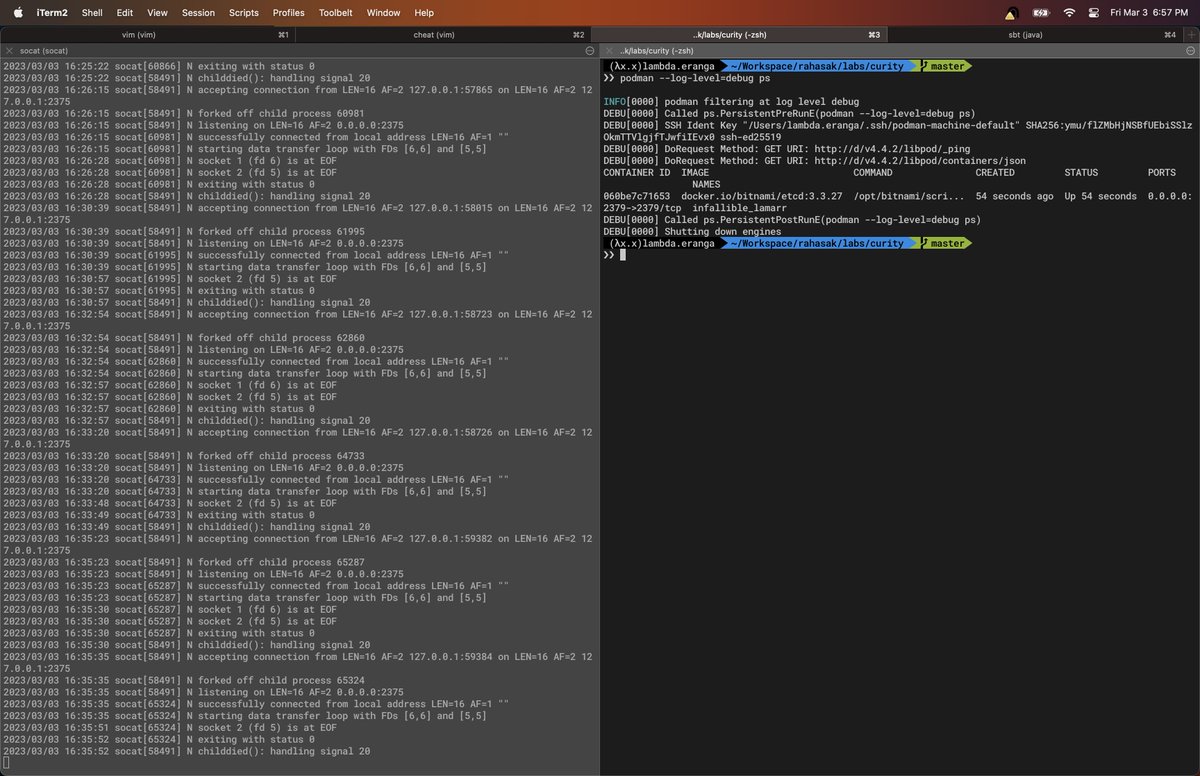Open the Apple menu
Screen dimensions: 1200x776
16,13
